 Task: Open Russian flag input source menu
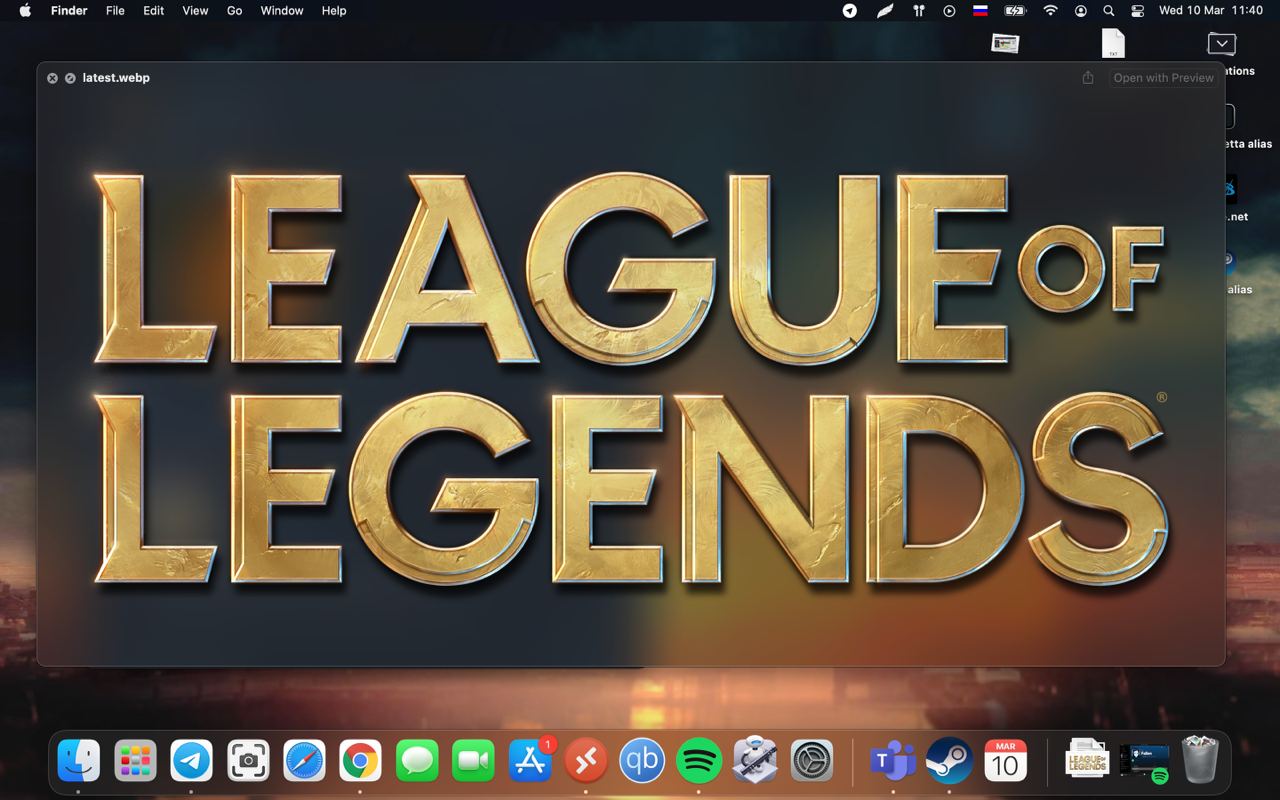(981, 11)
